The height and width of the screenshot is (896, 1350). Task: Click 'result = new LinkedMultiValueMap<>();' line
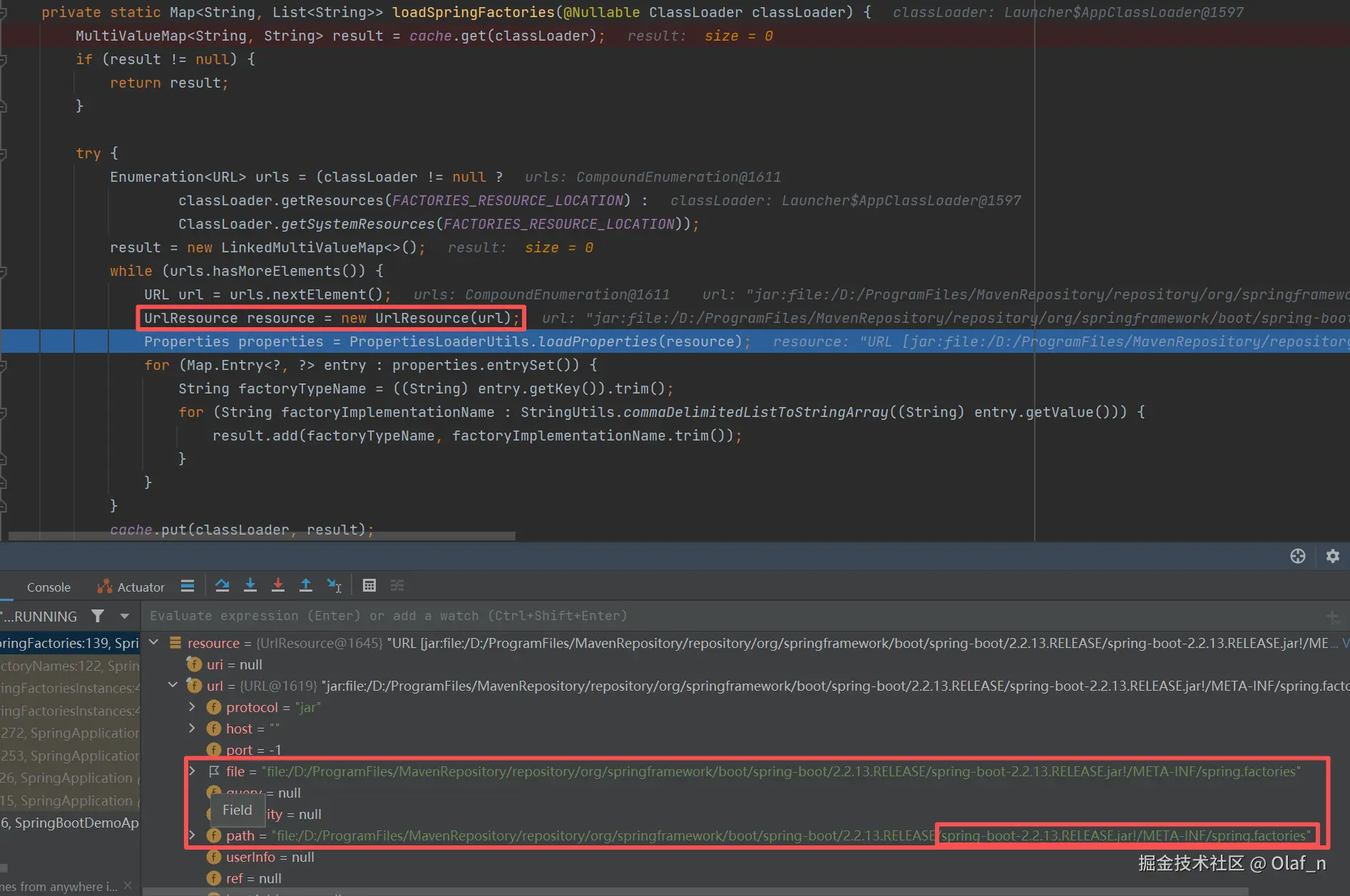[267, 247]
